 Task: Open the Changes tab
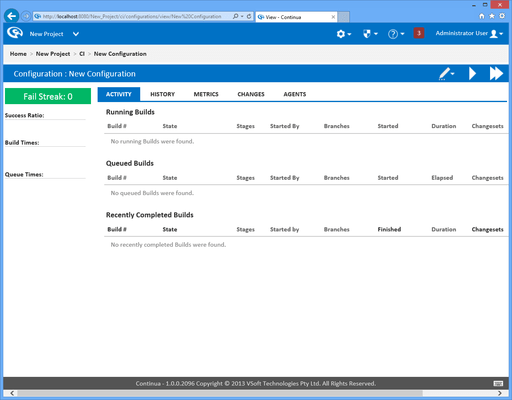[x=251, y=94]
